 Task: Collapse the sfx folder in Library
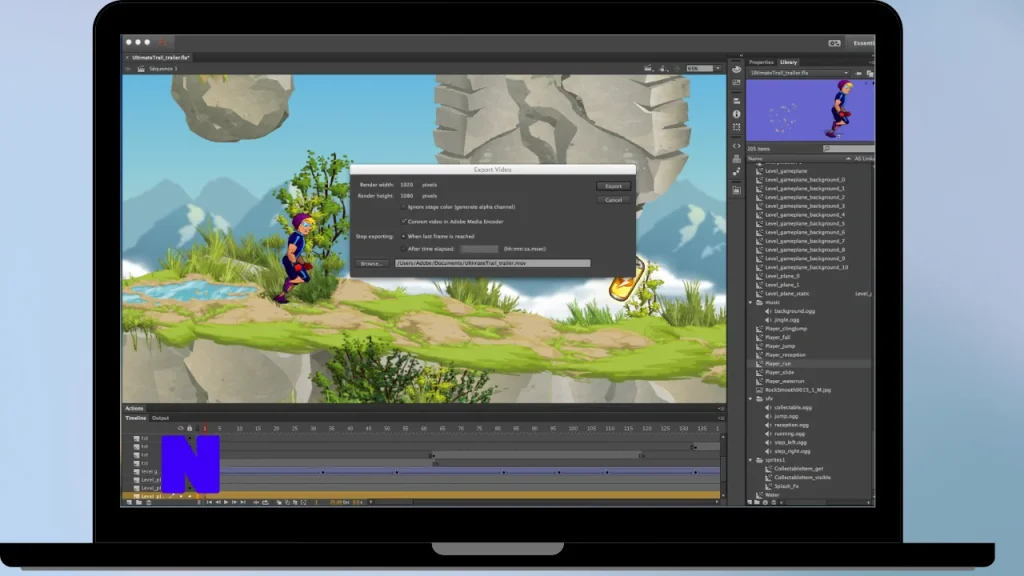(x=750, y=398)
